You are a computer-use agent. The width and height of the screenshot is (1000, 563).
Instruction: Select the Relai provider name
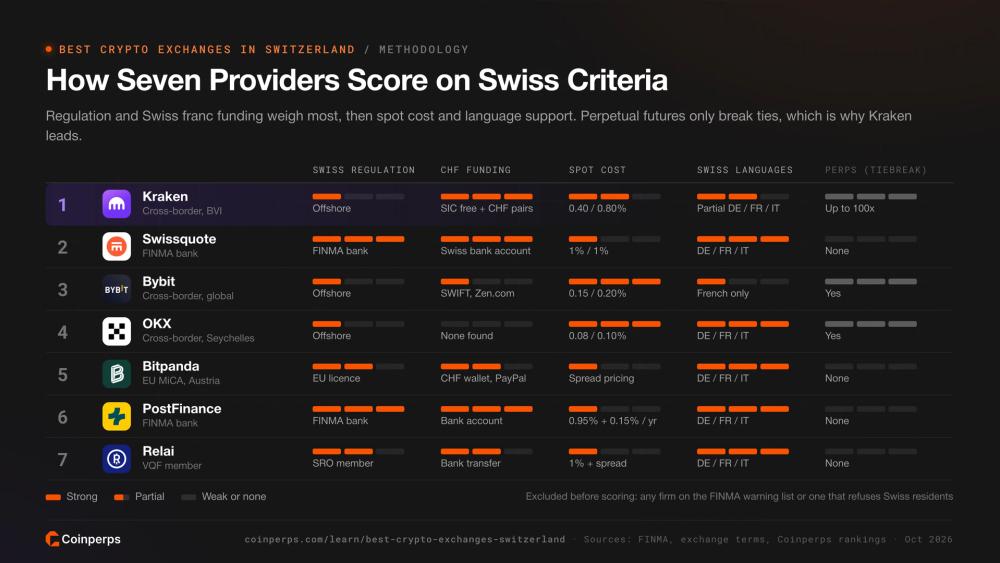tap(158, 451)
